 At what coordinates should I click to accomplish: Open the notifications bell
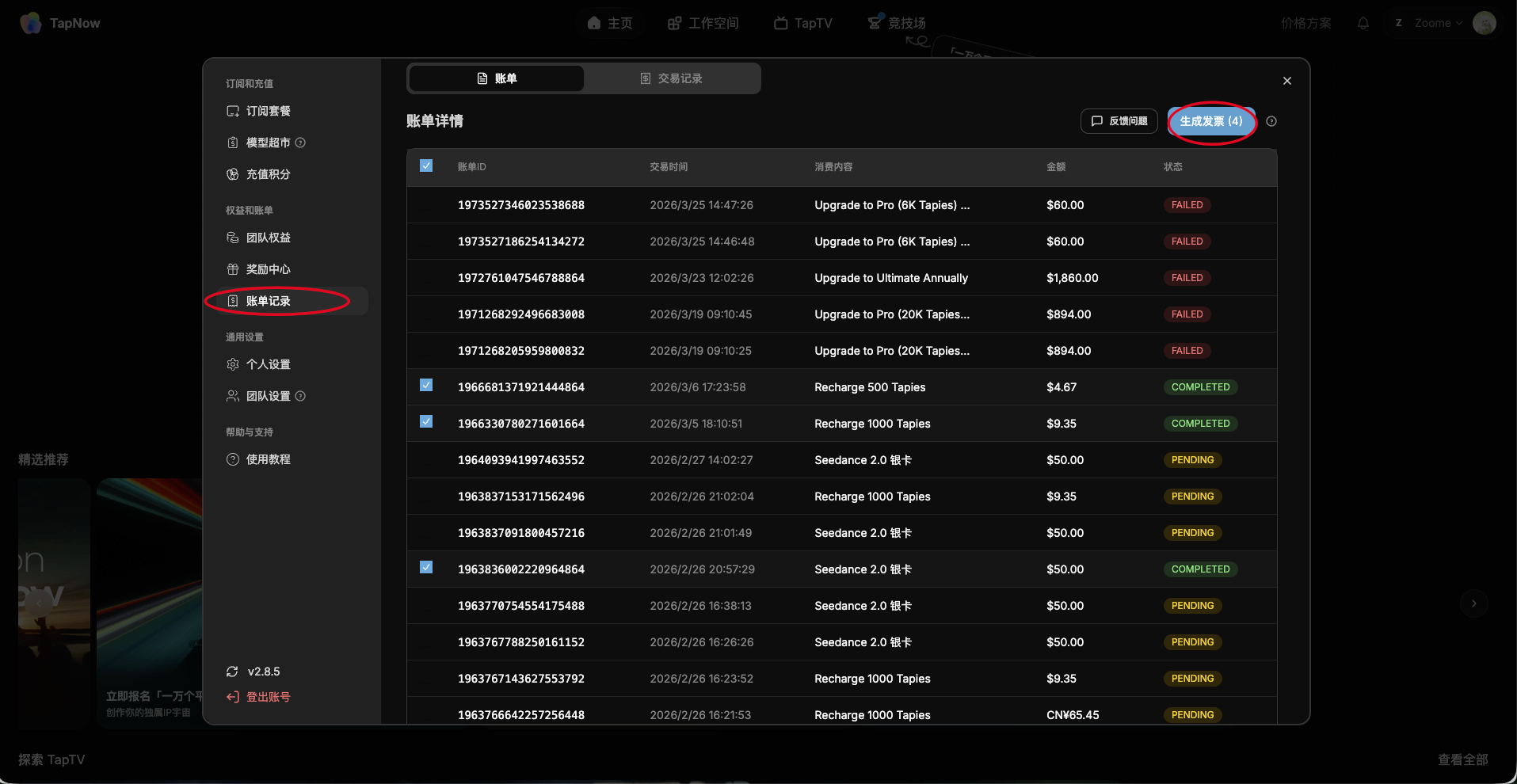click(x=1363, y=23)
